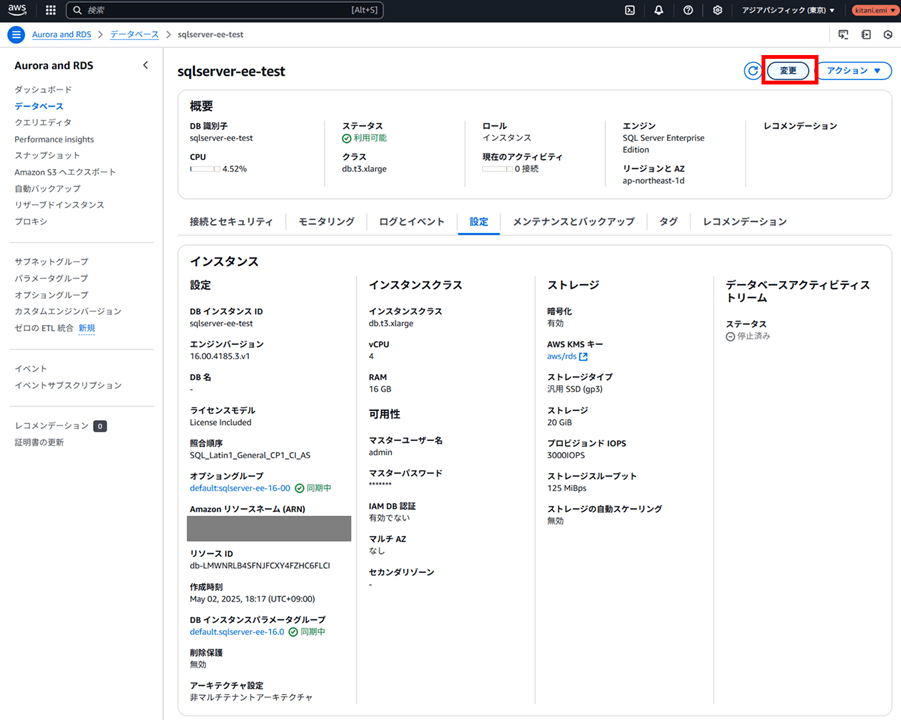
Task: Open 証明書の更新 in sidebar
Action: point(39,442)
